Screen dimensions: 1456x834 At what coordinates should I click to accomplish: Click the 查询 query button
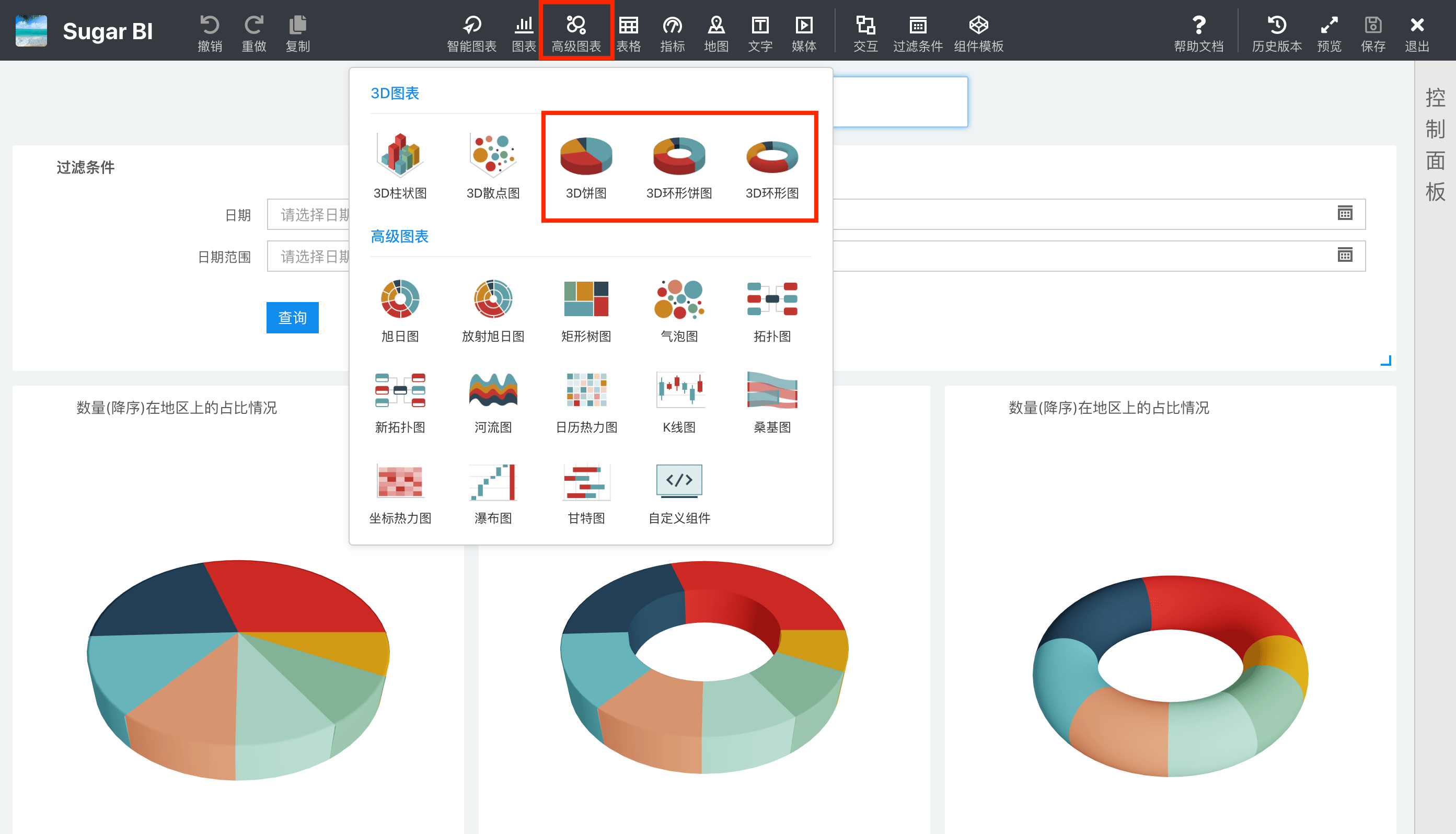(292, 317)
